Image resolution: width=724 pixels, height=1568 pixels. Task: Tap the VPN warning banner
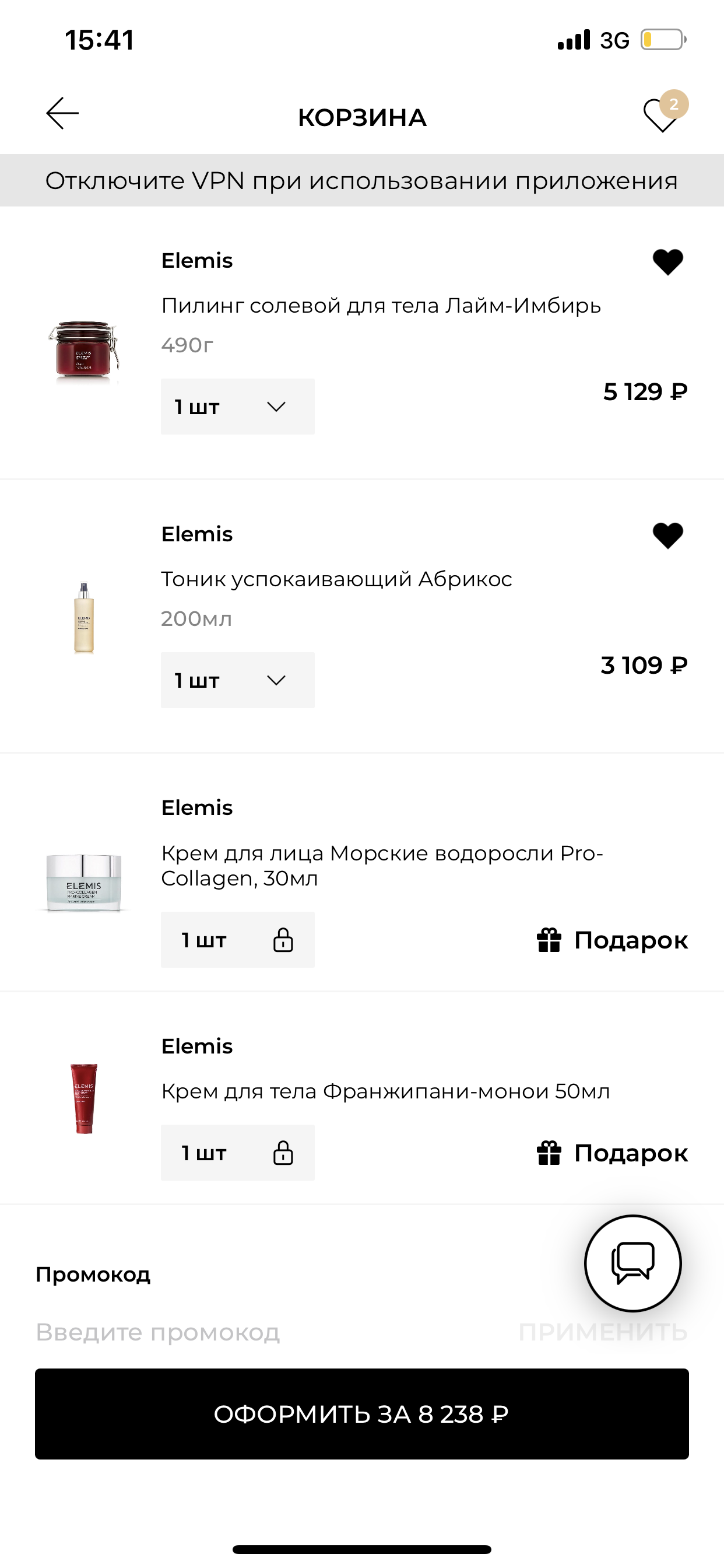[x=362, y=180]
